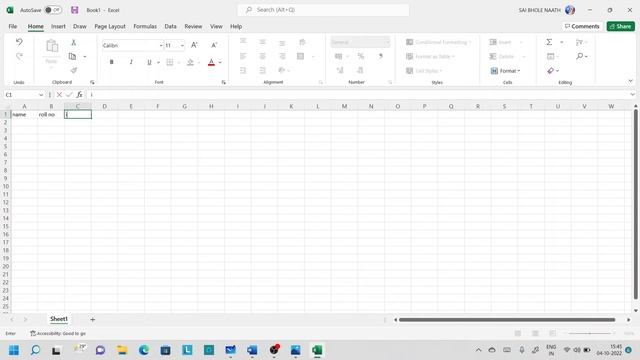The height and width of the screenshot is (360, 640).
Task: Click the Increase Font Size icon
Action: coord(194,45)
